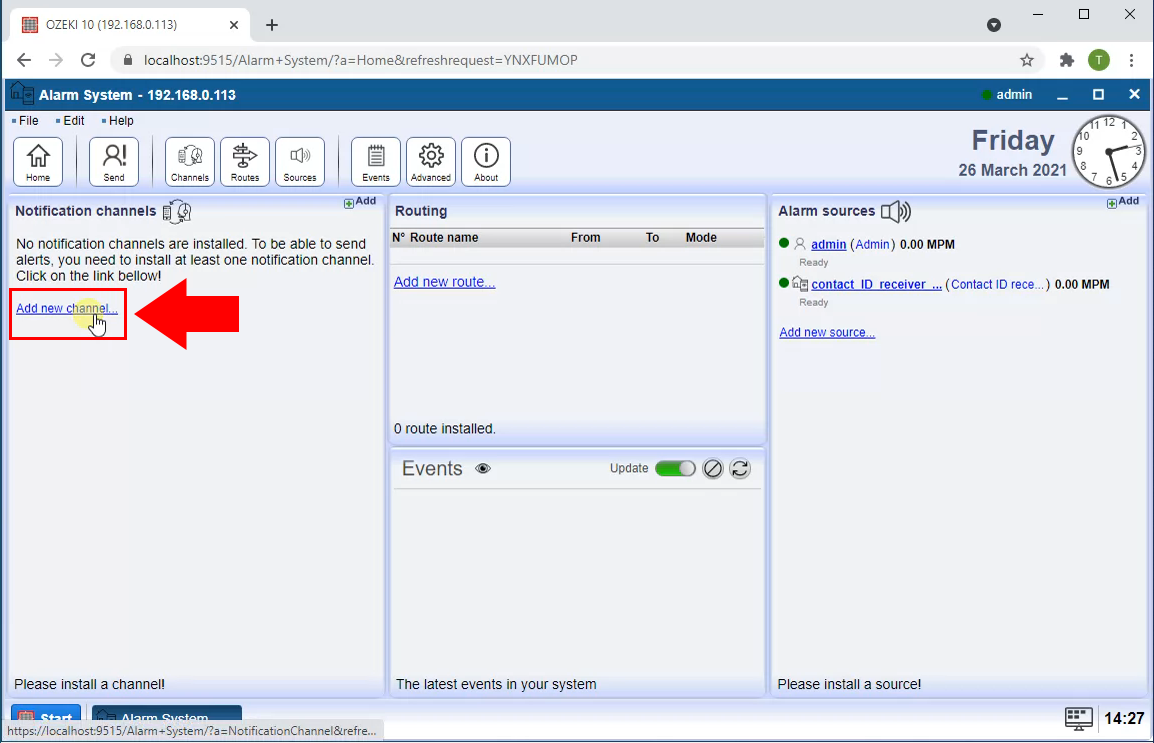
Task: Click the Add new channel link
Action: click(x=67, y=308)
